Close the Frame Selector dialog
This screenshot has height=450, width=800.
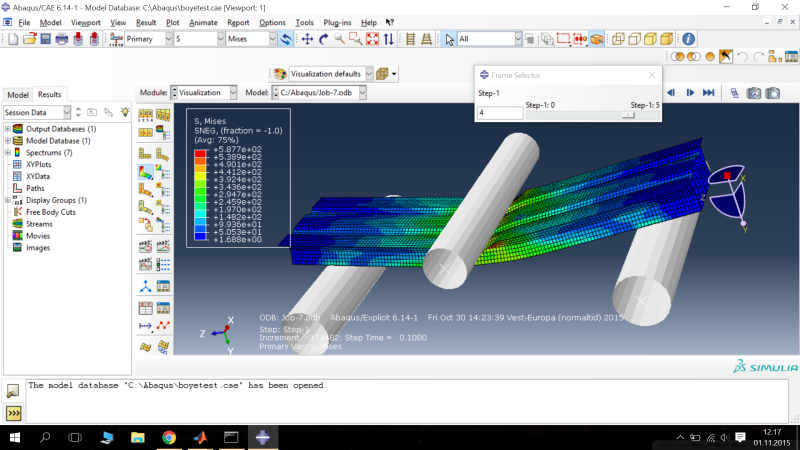click(652, 75)
